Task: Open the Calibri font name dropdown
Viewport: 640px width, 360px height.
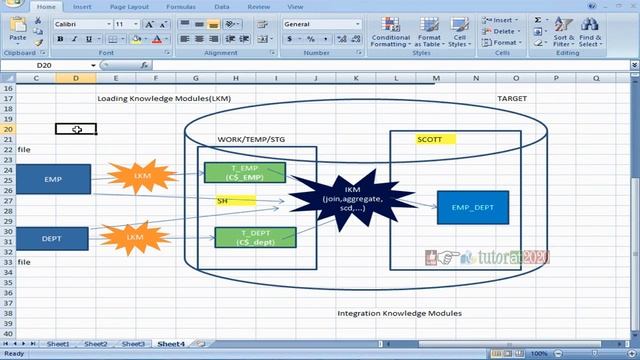Action: 109,24
